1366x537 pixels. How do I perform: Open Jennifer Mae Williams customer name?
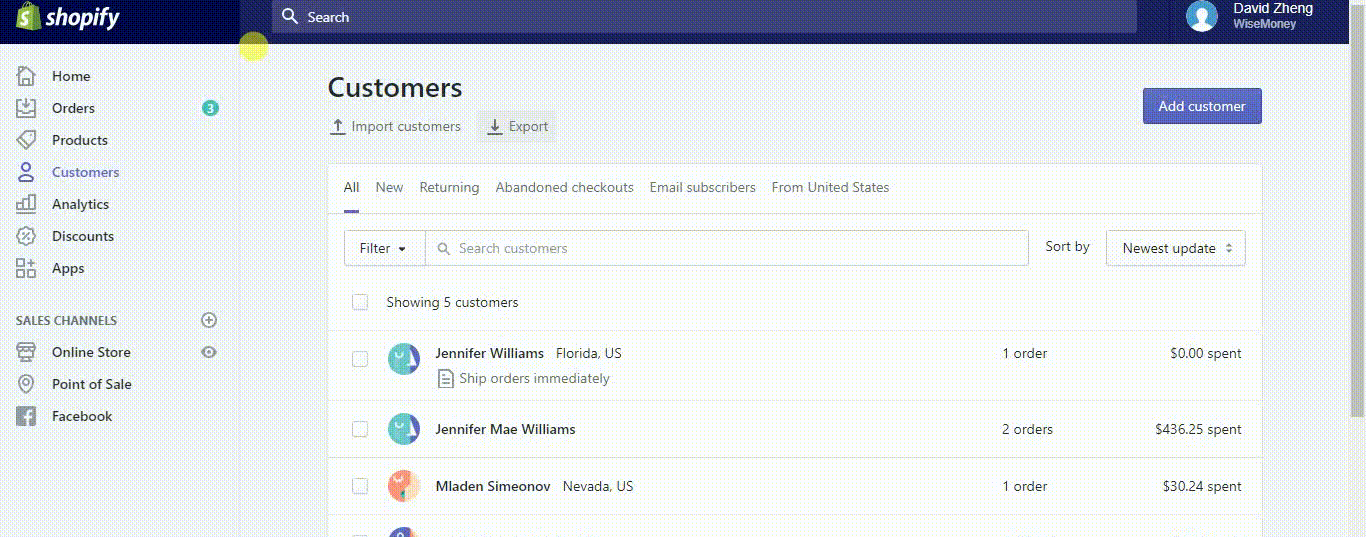click(506, 429)
